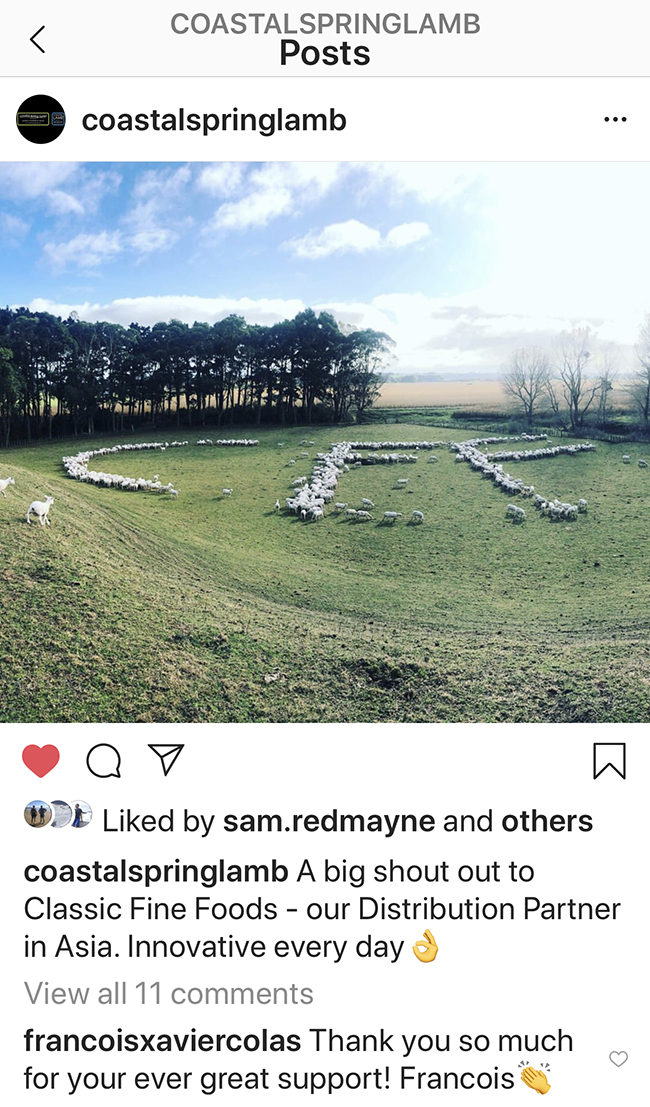This screenshot has width=650, height=1107.
Task: Tap the sheep field post photo
Action: tap(325, 442)
